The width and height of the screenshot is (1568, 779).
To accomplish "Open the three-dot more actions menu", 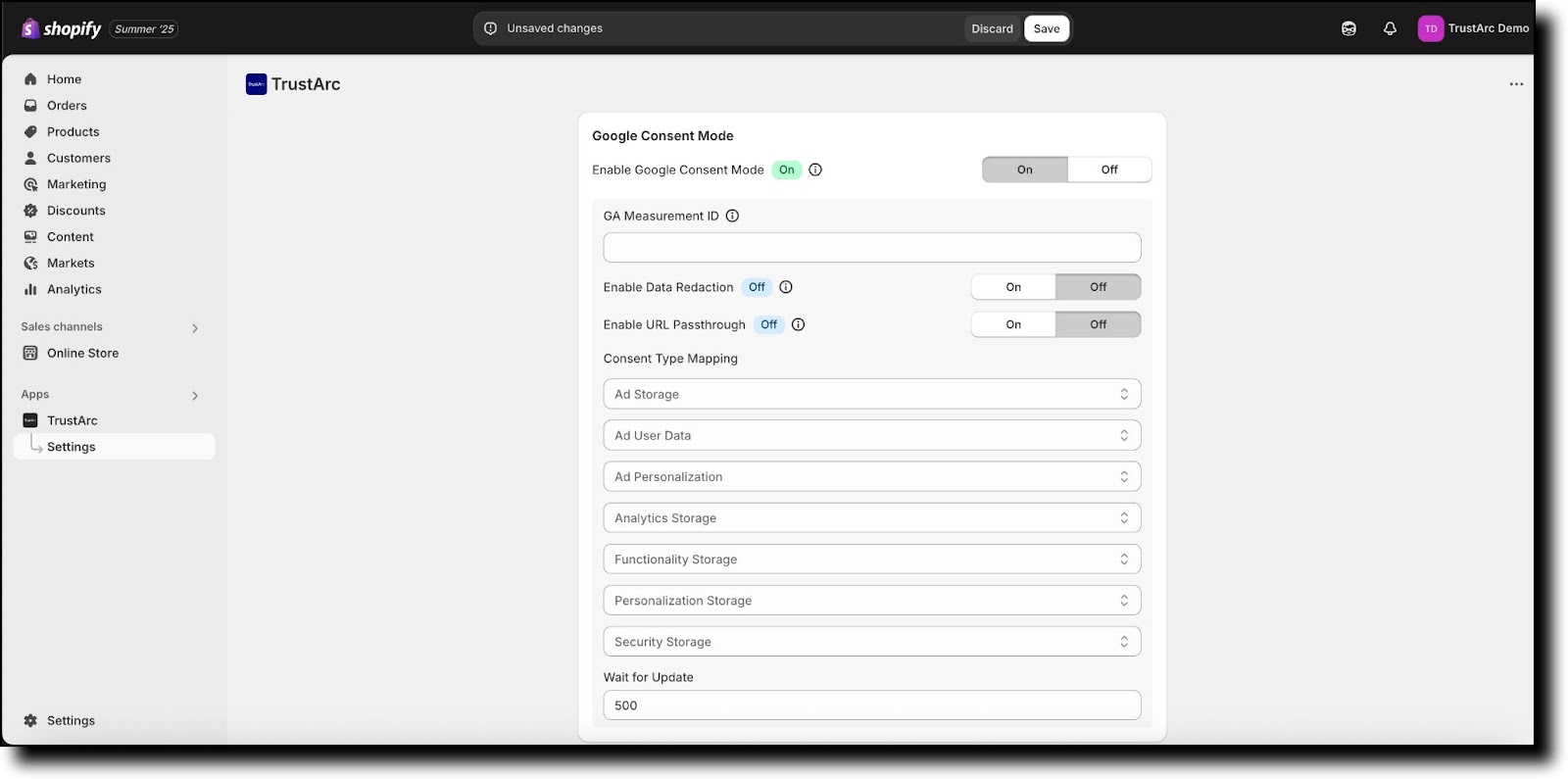I will (x=1516, y=84).
